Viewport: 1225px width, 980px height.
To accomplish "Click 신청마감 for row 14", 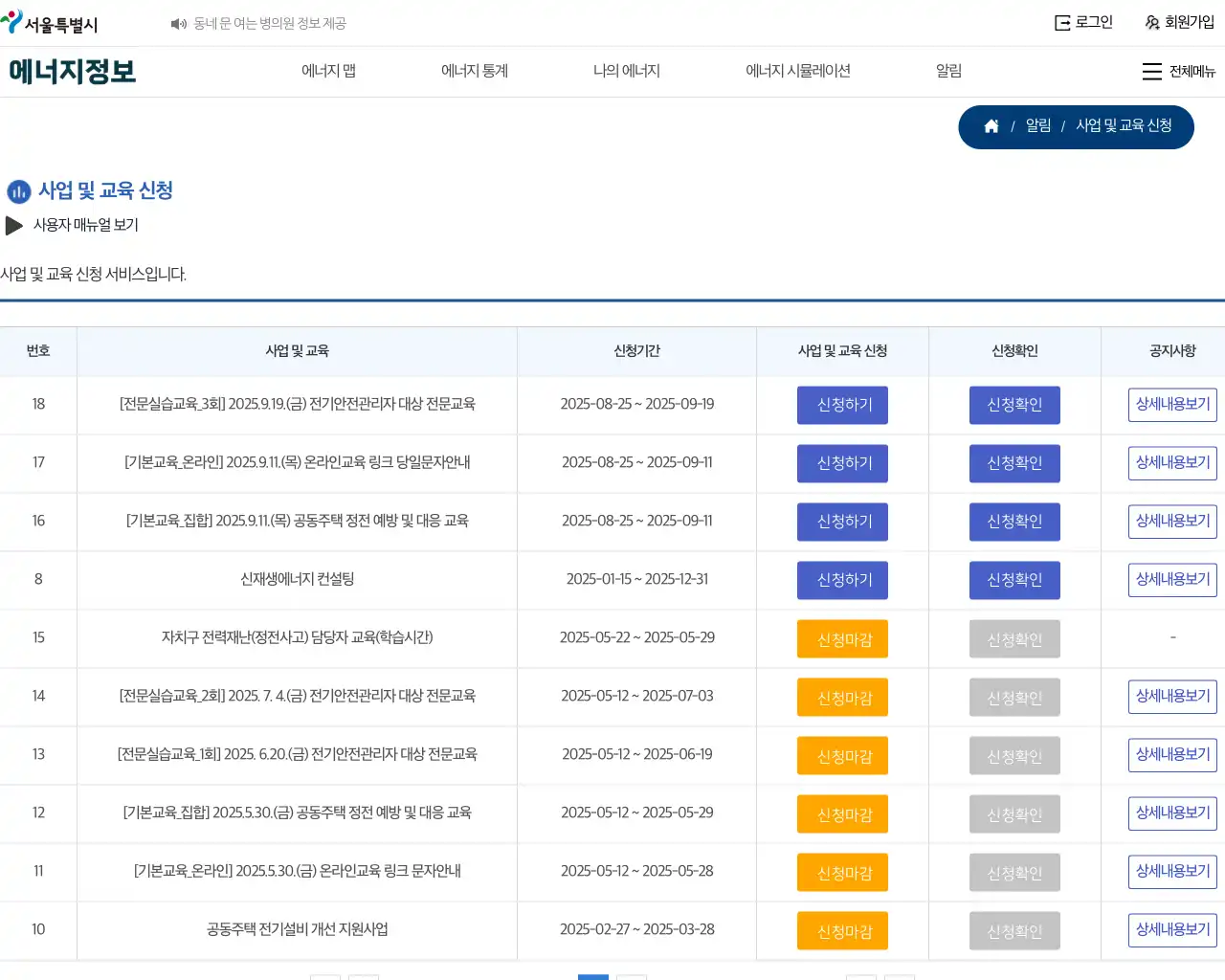I will (843, 698).
